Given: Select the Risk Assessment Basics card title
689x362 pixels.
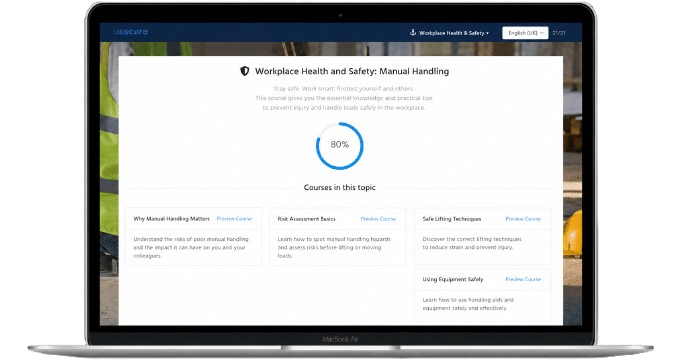Looking at the screenshot, I should [306, 219].
